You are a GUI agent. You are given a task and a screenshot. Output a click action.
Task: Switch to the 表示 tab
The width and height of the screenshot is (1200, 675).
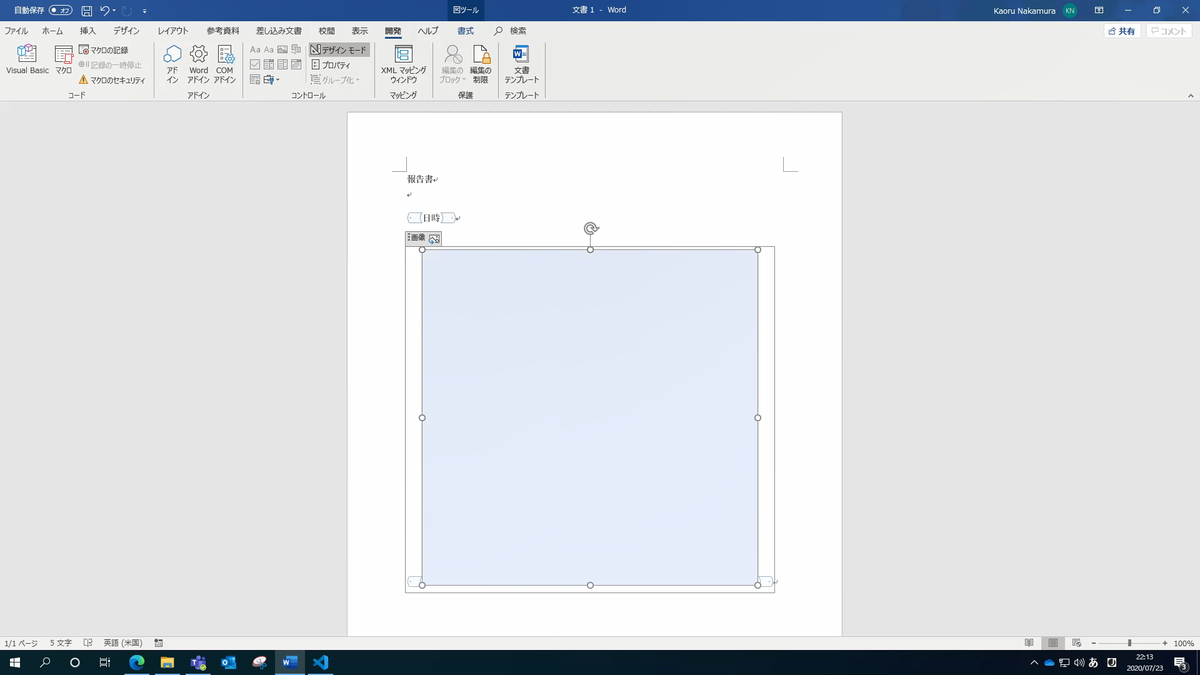(x=360, y=31)
